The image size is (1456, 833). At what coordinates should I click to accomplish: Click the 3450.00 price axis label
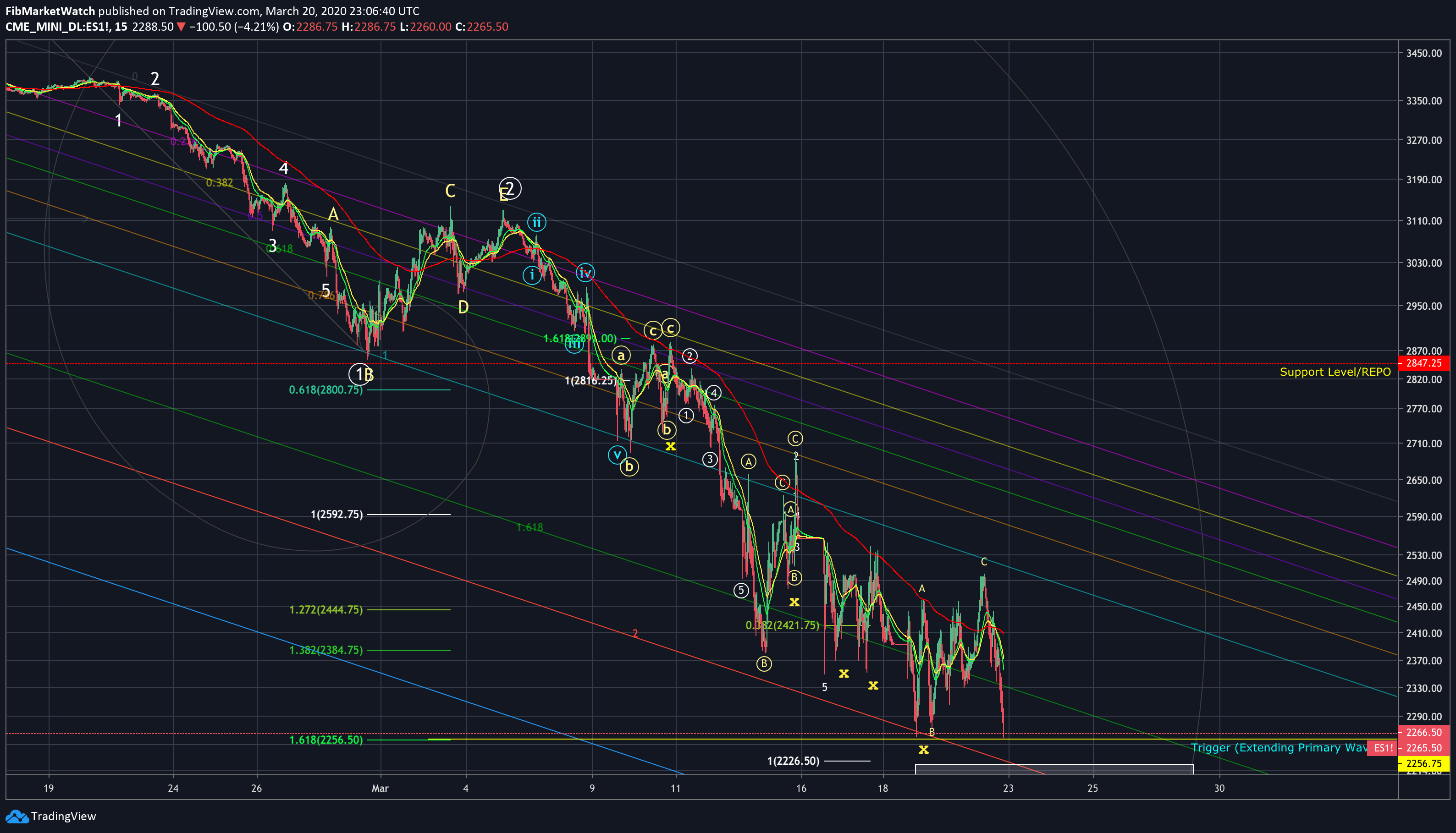tap(1424, 53)
